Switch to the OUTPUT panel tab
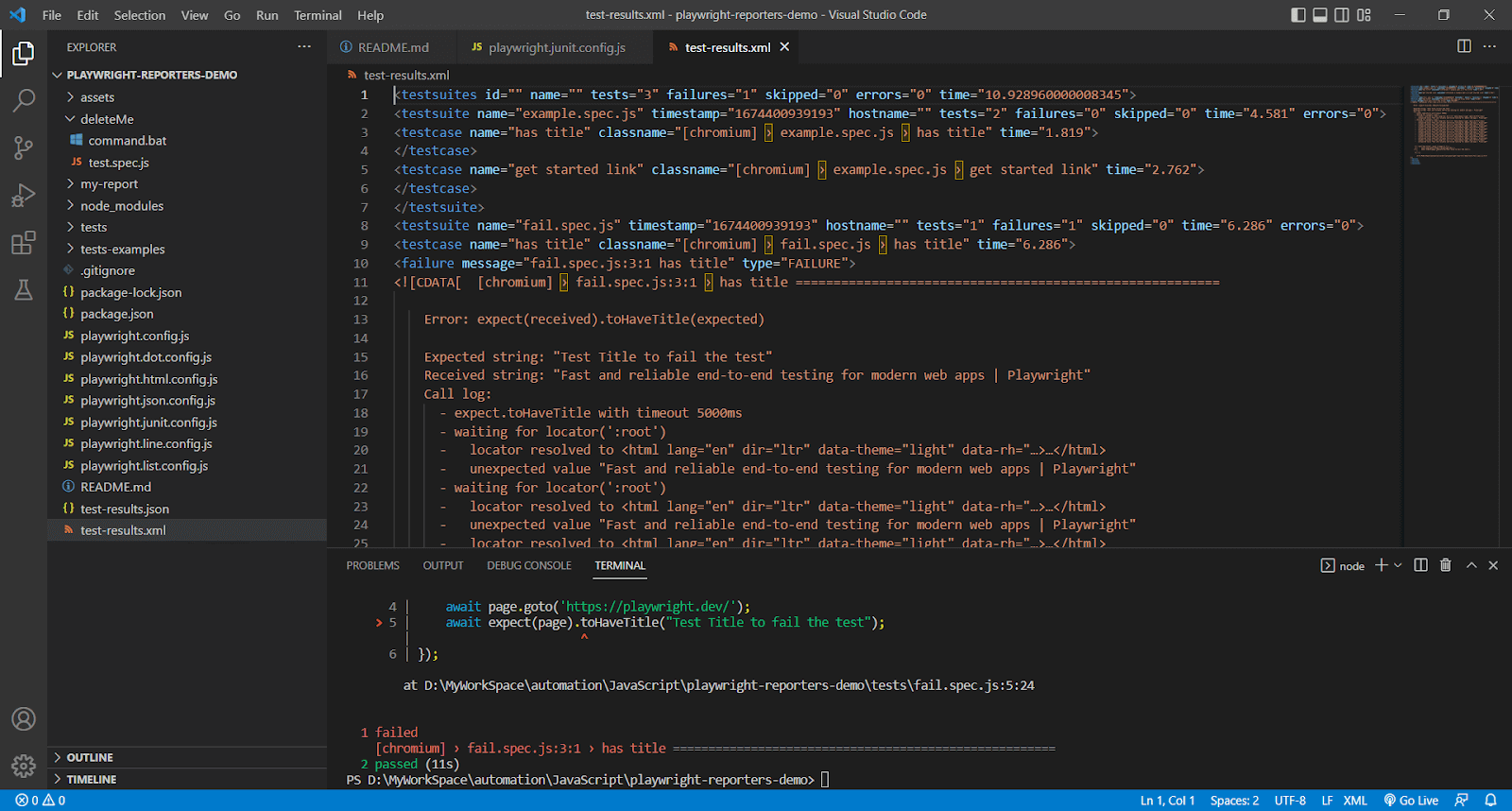The image size is (1512, 811). 443,565
